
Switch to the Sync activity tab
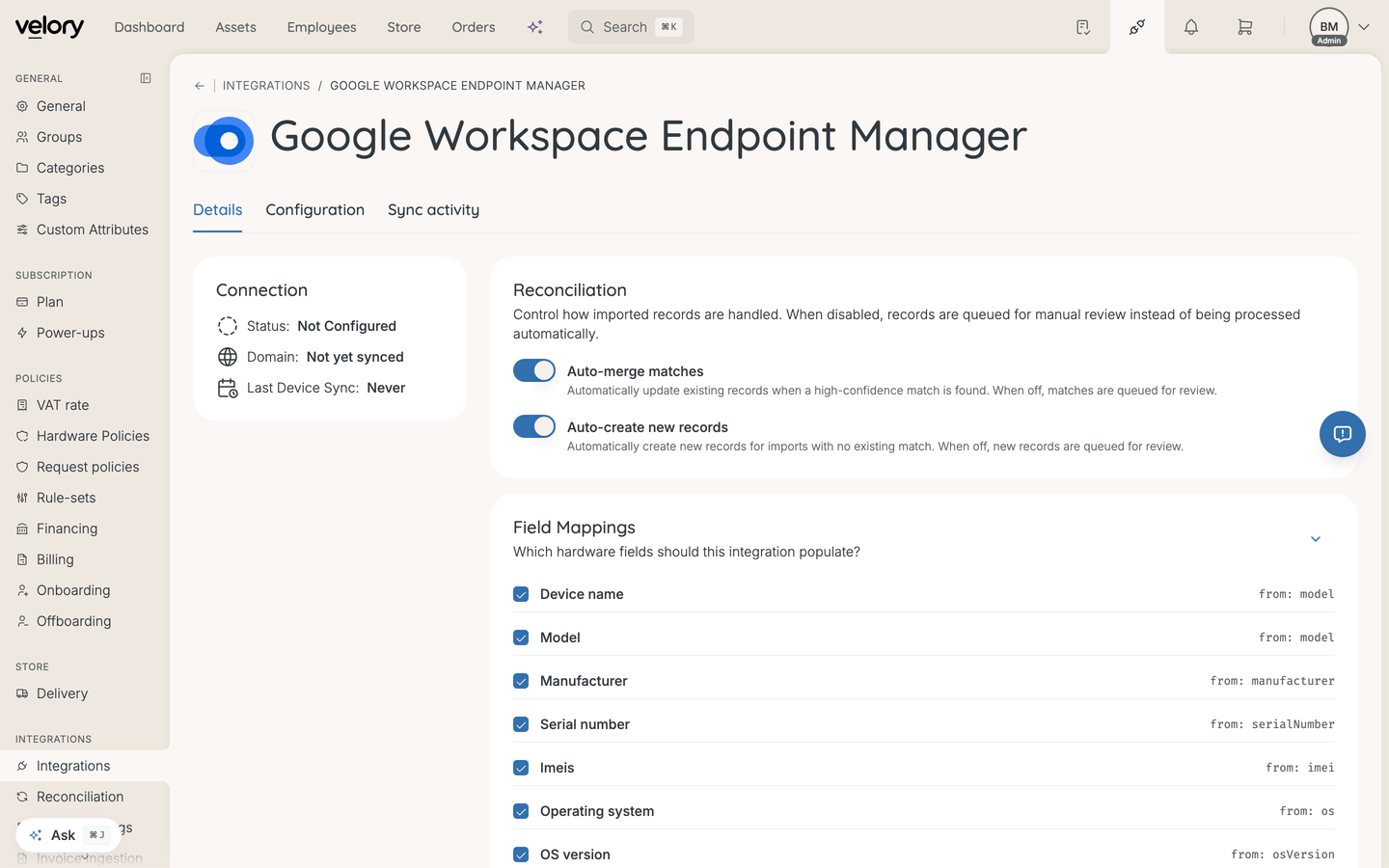click(x=433, y=210)
